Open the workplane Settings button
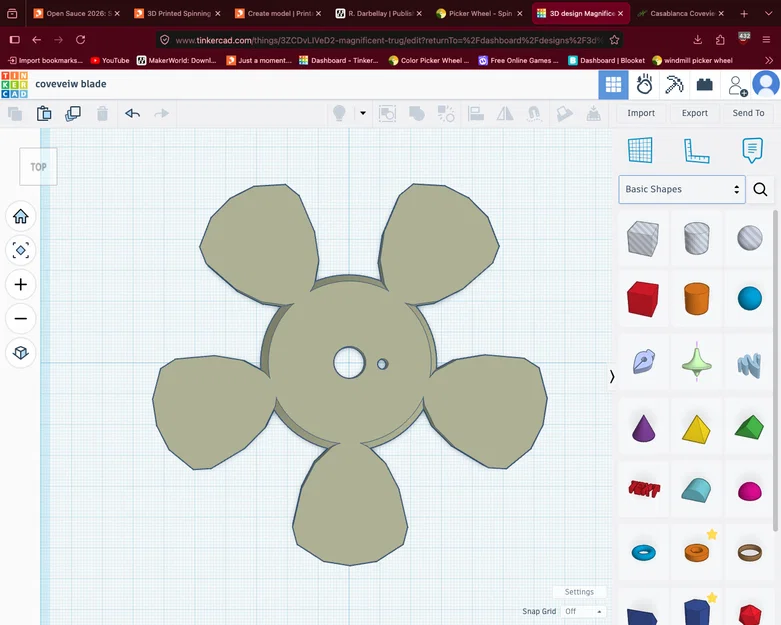This screenshot has height=625, width=781. pyautogui.click(x=579, y=592)
